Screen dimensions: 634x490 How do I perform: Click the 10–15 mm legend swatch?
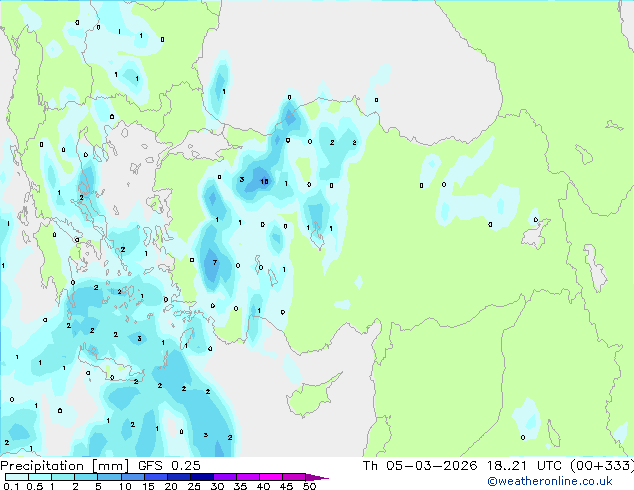(132, 477)
